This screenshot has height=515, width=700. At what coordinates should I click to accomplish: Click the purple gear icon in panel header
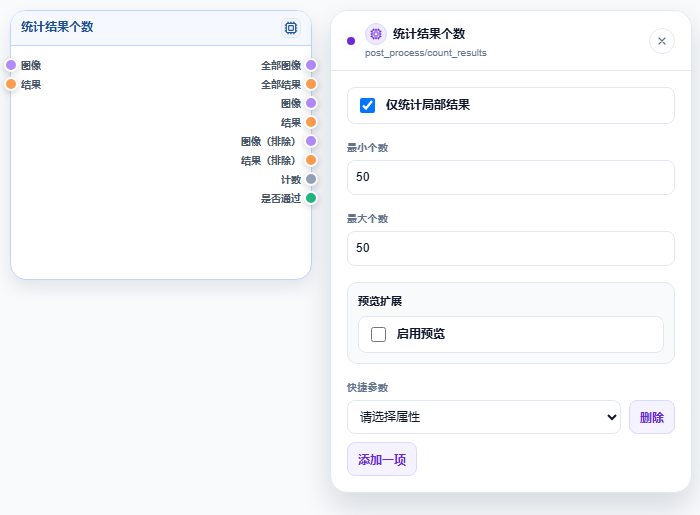tap(376, 34)
